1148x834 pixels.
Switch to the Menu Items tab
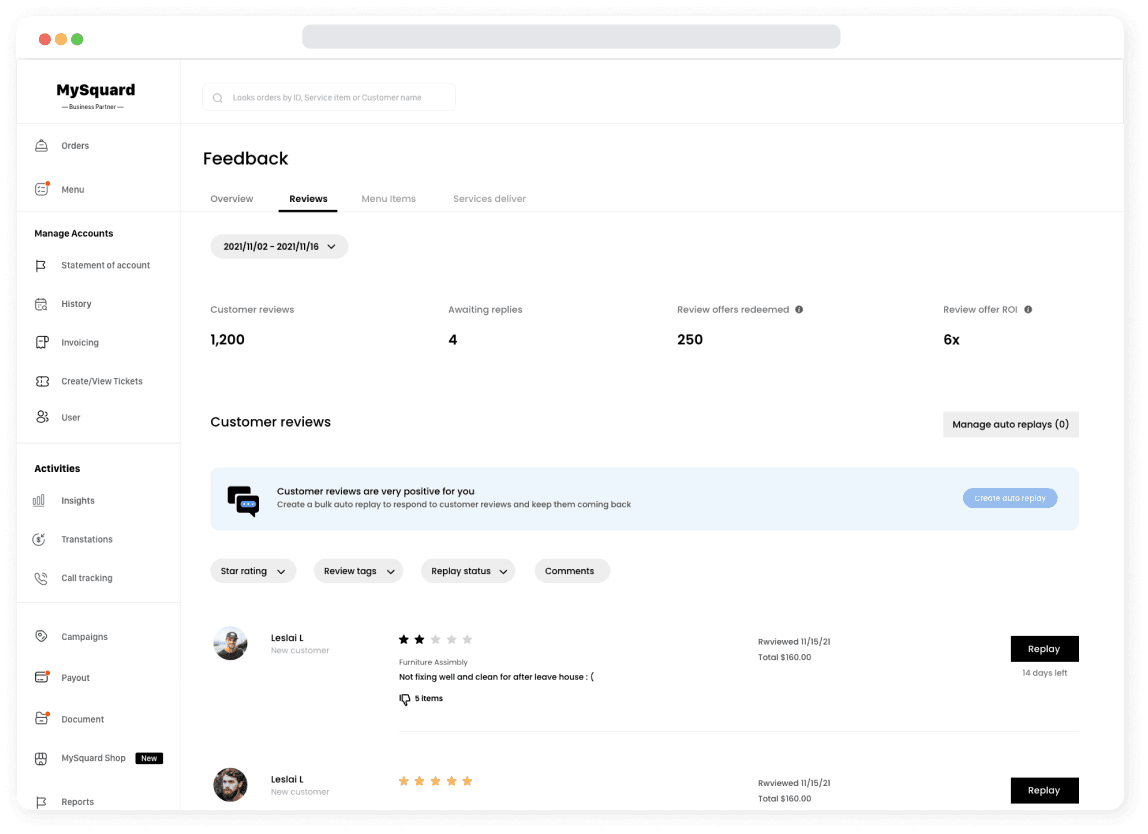[x=388, y=199]
